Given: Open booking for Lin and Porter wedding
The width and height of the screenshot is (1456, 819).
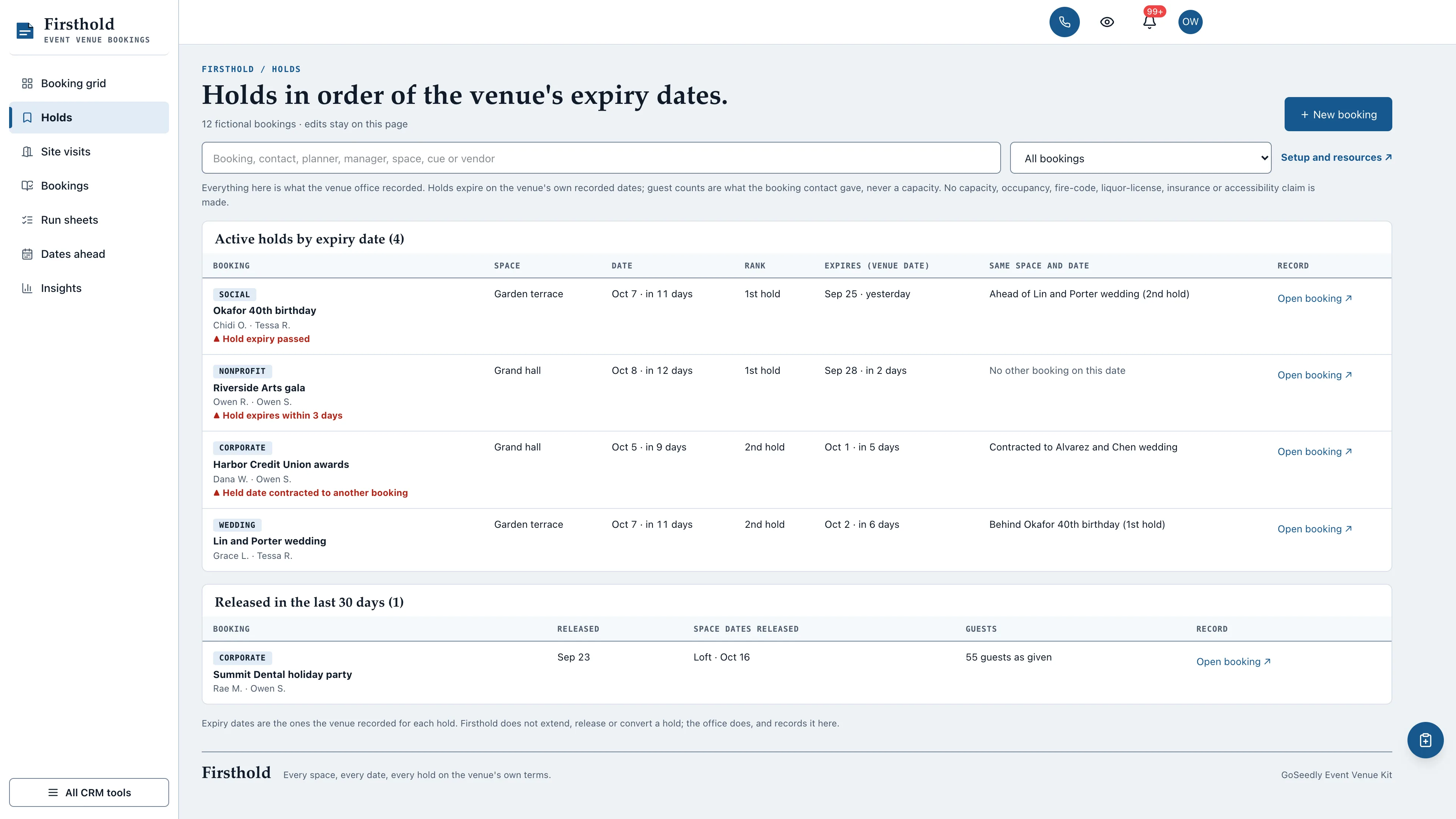Looking at the screenshot, I should point(1314,529).
